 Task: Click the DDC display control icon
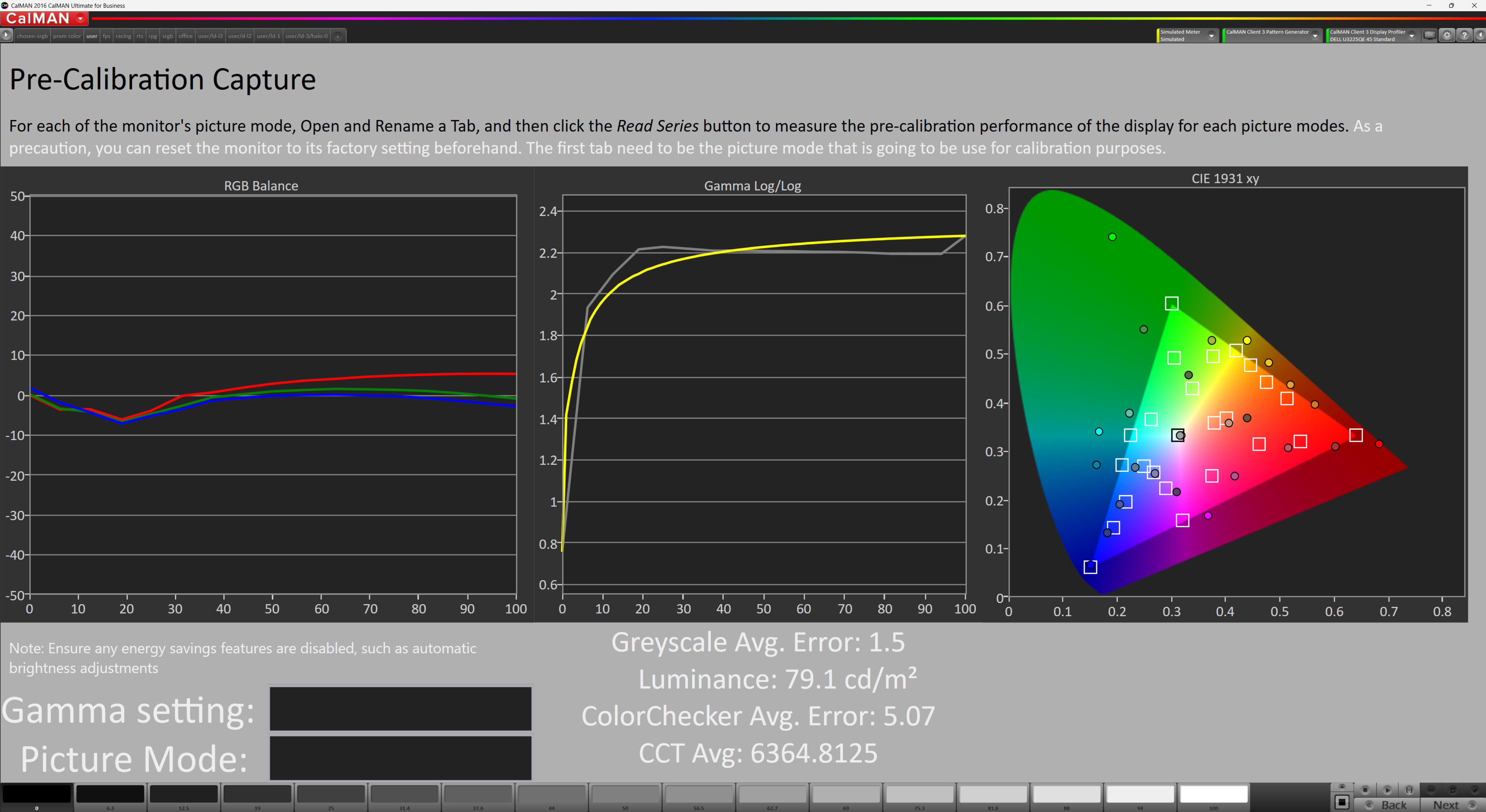click(x=1430, y=35)
